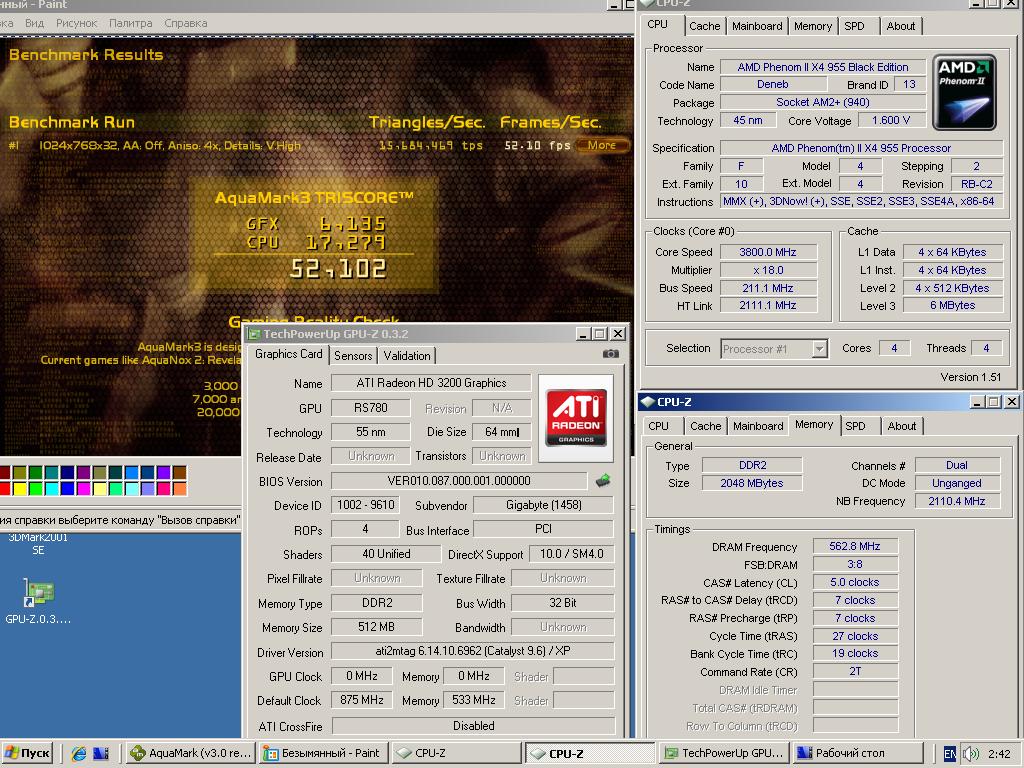1024x768 pixels.
Task: Open the Пуск start button
Action: 27,753
